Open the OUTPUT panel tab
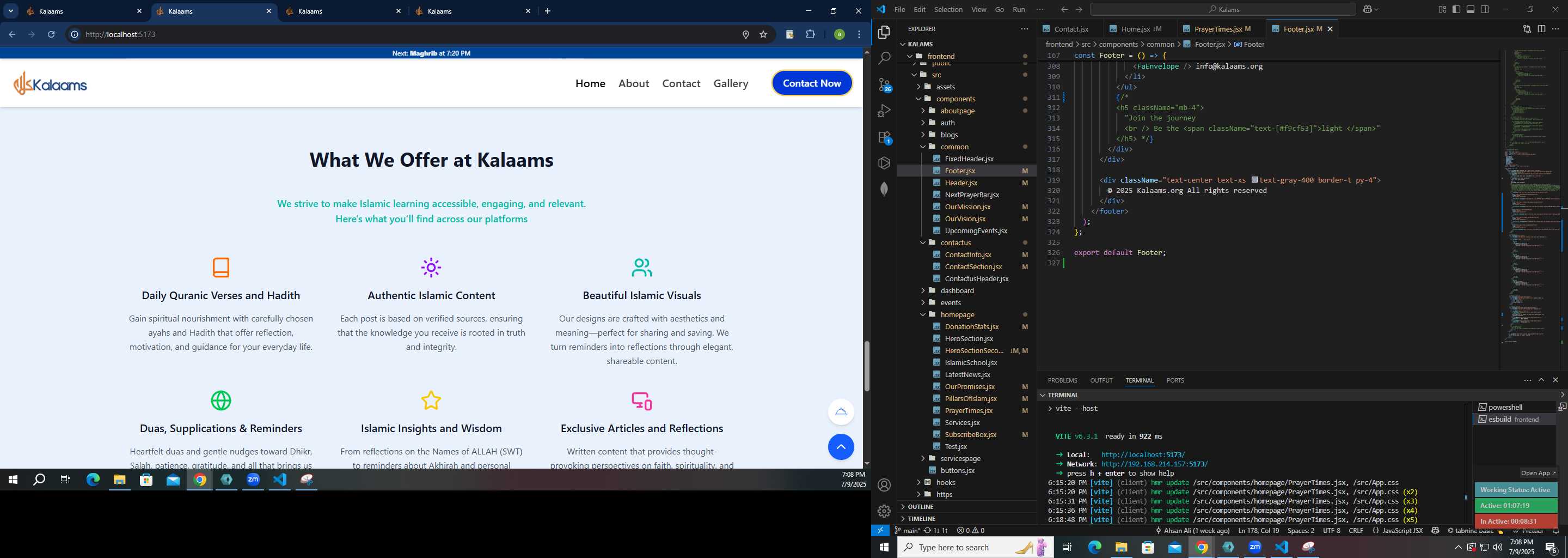 click(1101, 380)
